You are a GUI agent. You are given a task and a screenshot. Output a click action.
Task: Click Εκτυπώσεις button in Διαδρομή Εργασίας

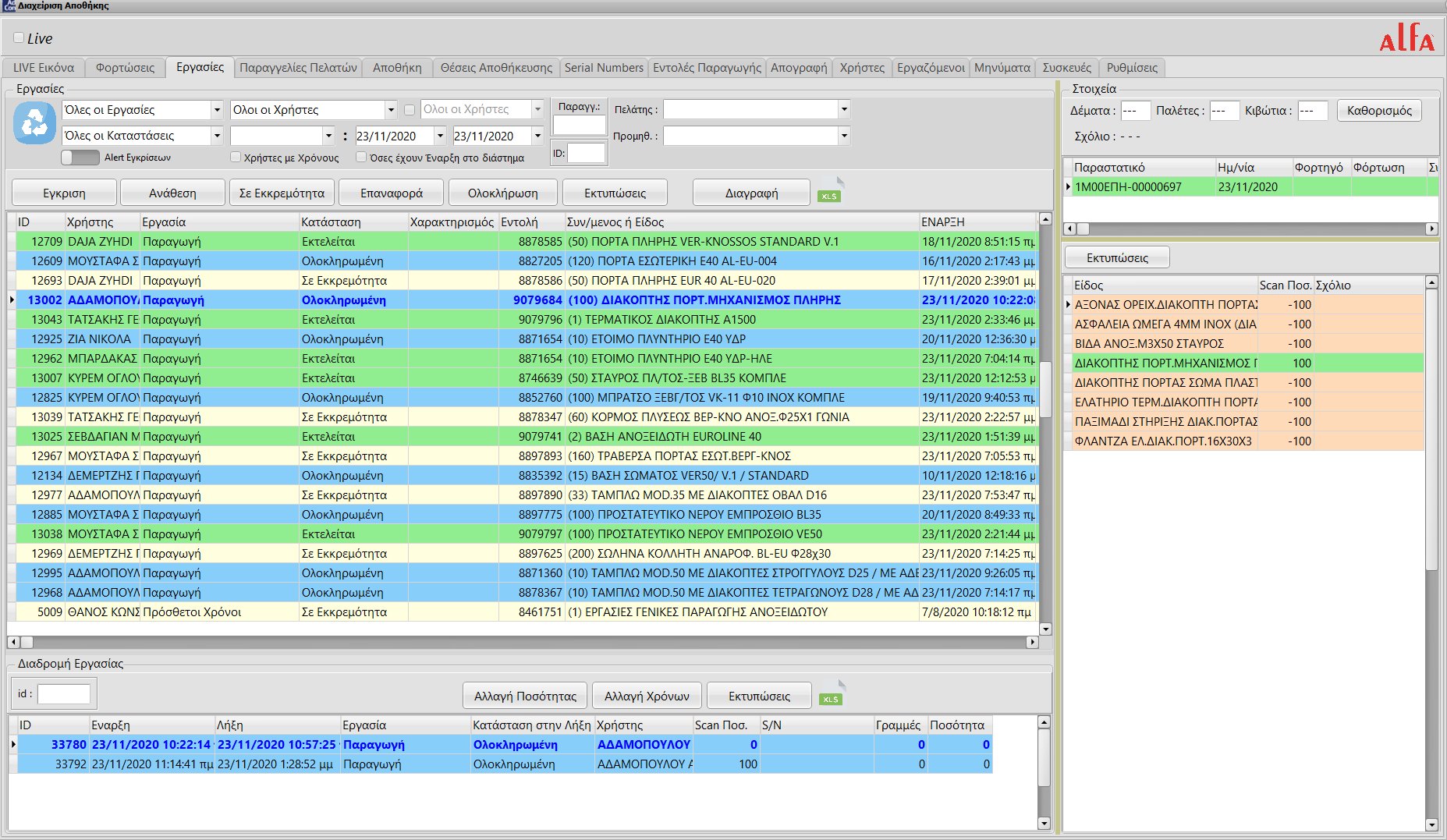(x=760, y=696)
